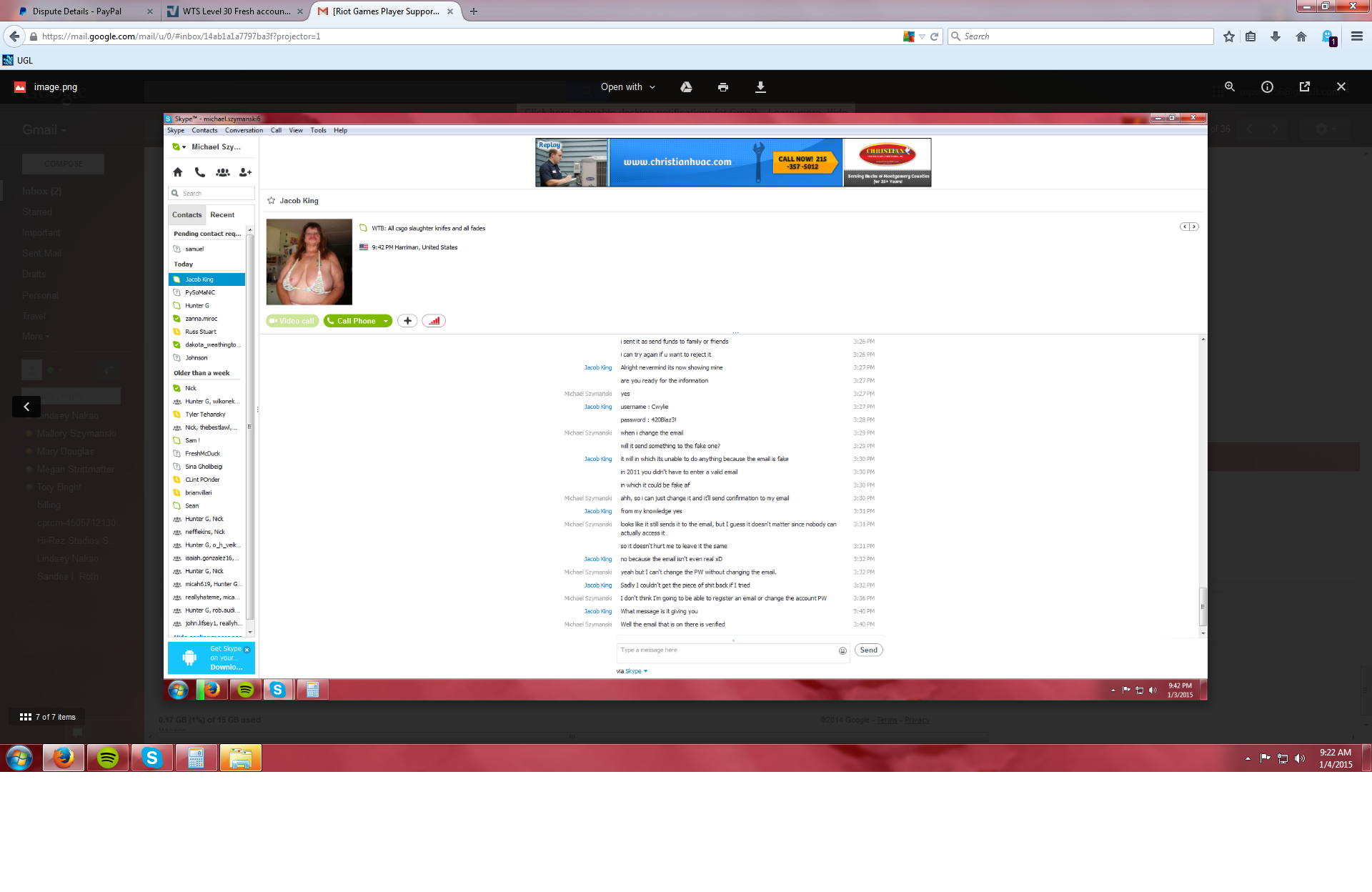Select the dakota_weathingto... contact row
Viewport: 1372px width, 892px height.
click(207, 345)
